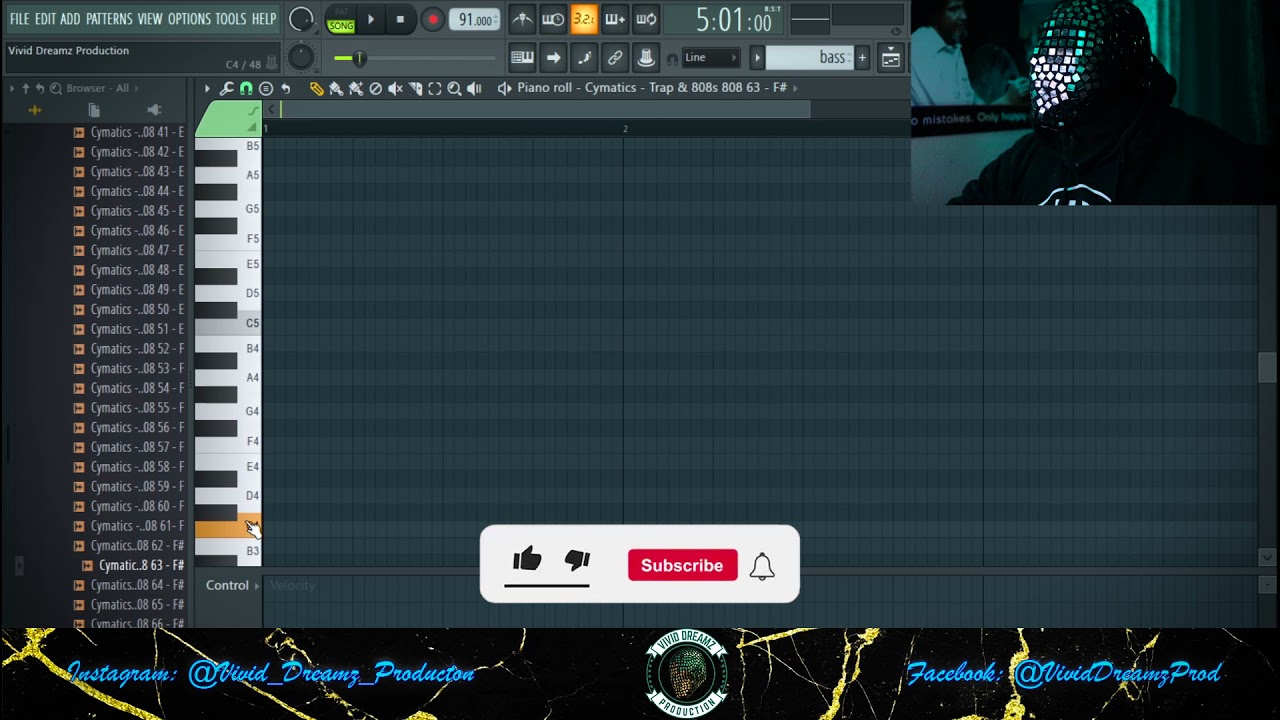The width and height of the screenshot is (1280, 720).
Task: Click the C5 piano key
Action: click(x=228, y=323)
